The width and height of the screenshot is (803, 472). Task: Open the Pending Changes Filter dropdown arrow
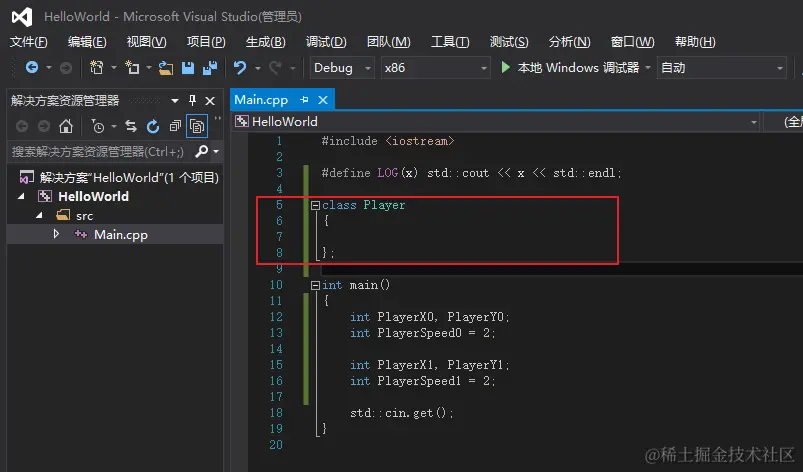tap(114, 126)
